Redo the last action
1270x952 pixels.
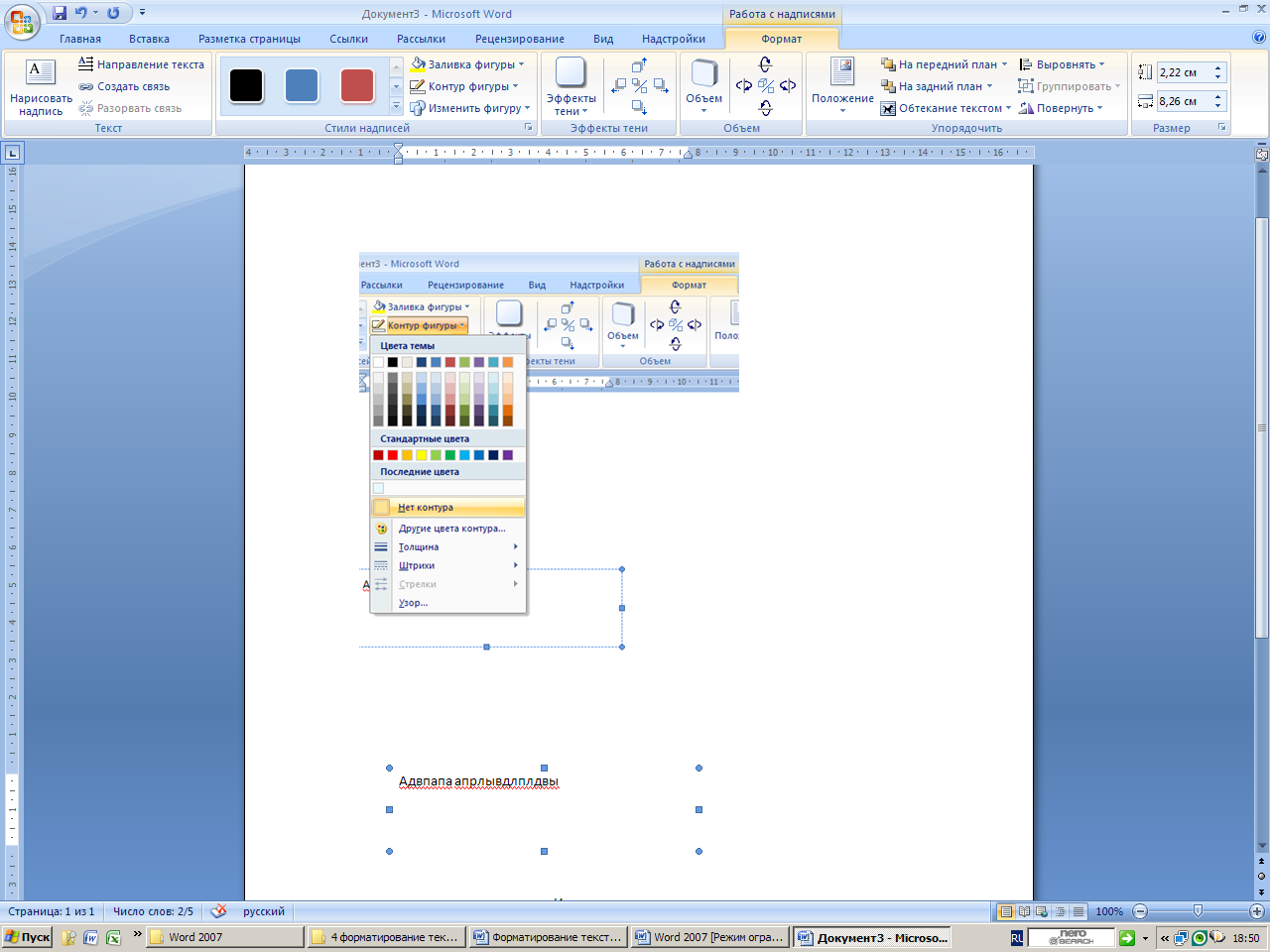click(113, 13)
